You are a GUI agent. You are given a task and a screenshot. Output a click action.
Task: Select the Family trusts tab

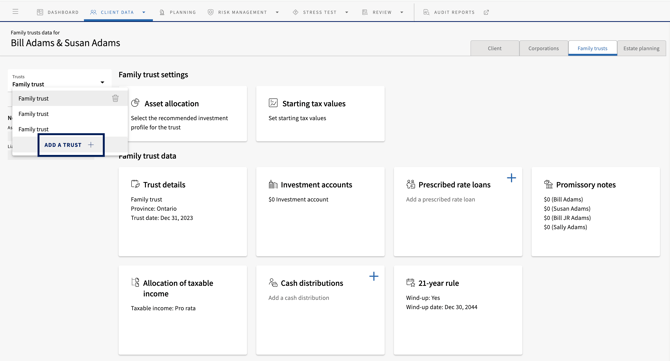pos(593,48)
